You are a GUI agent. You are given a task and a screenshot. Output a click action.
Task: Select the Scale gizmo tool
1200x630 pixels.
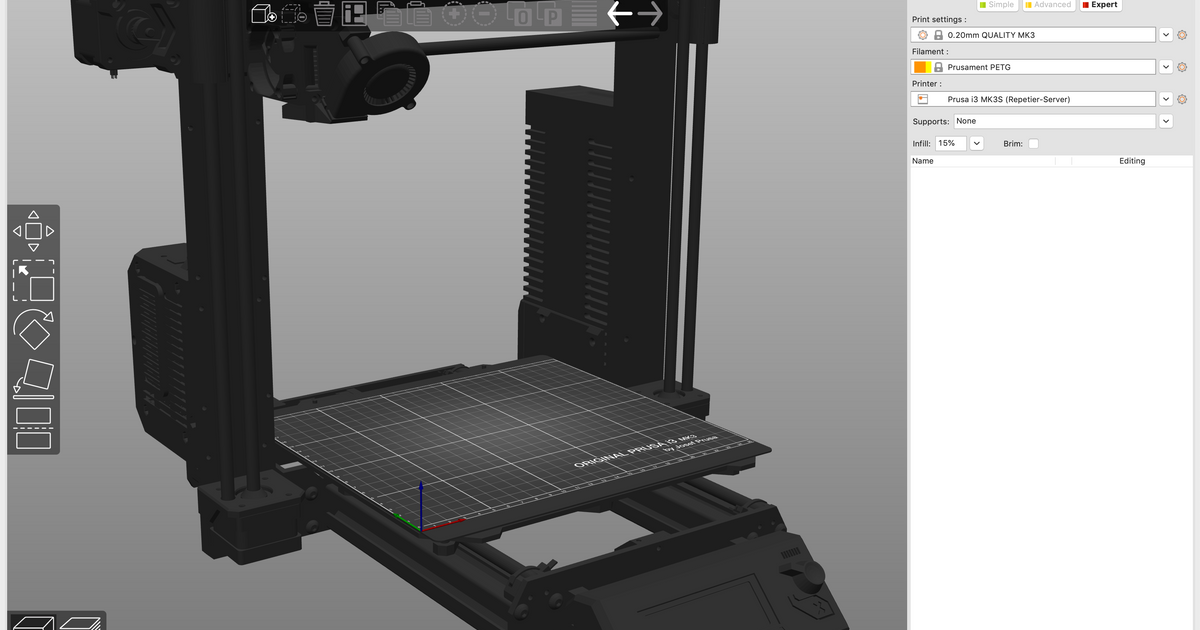[33, 281]
